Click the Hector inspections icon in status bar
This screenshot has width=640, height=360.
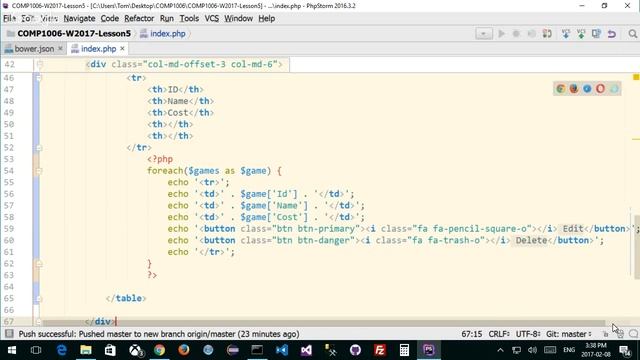point(620,334)
